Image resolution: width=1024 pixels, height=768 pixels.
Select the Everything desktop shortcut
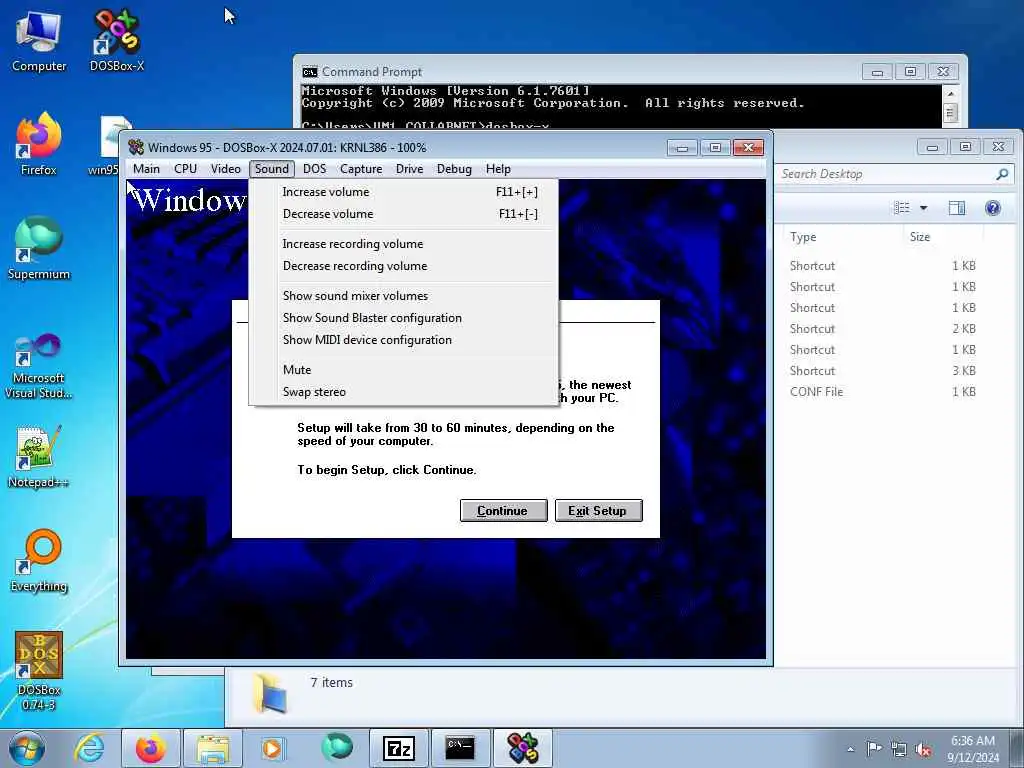39,561
